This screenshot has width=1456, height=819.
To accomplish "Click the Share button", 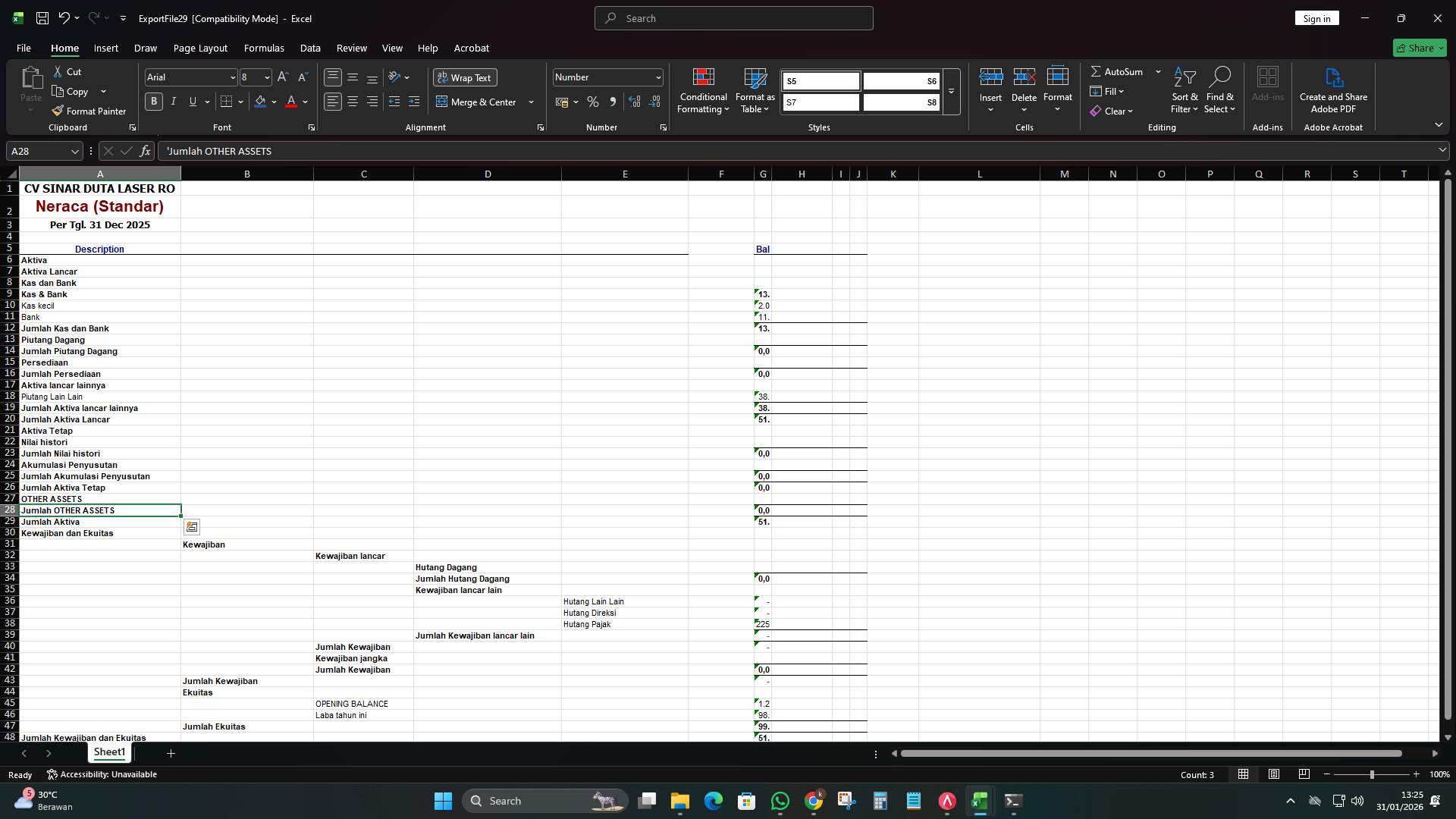I will [1417, 48].
